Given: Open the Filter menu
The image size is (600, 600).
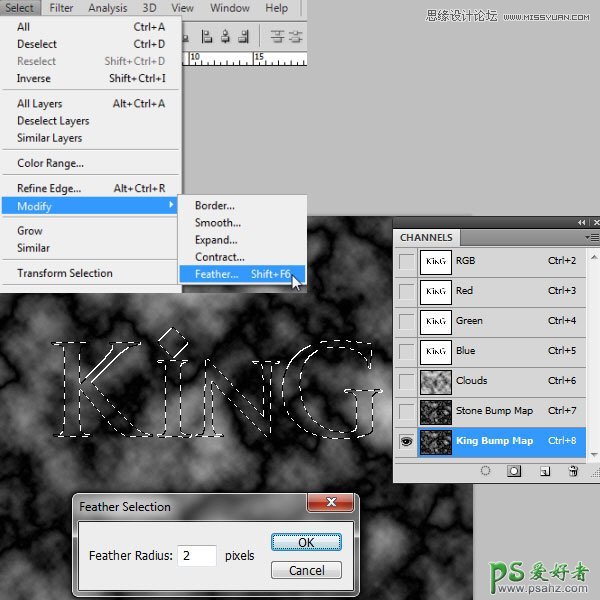Looking at the screenshot, I should click(x=61, y=8).
